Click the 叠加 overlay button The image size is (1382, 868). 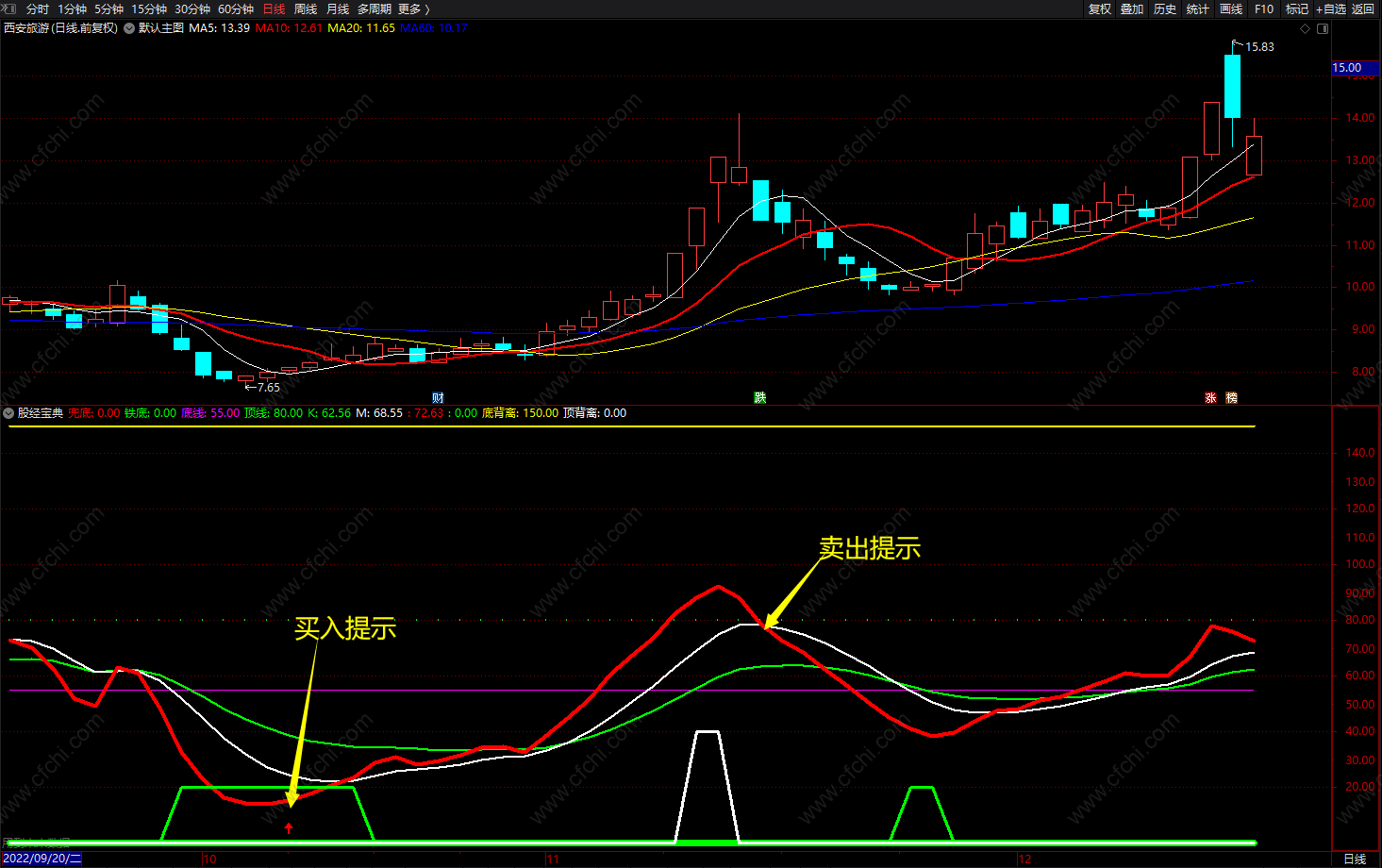pyautogui.click(x=1132, y=8)
